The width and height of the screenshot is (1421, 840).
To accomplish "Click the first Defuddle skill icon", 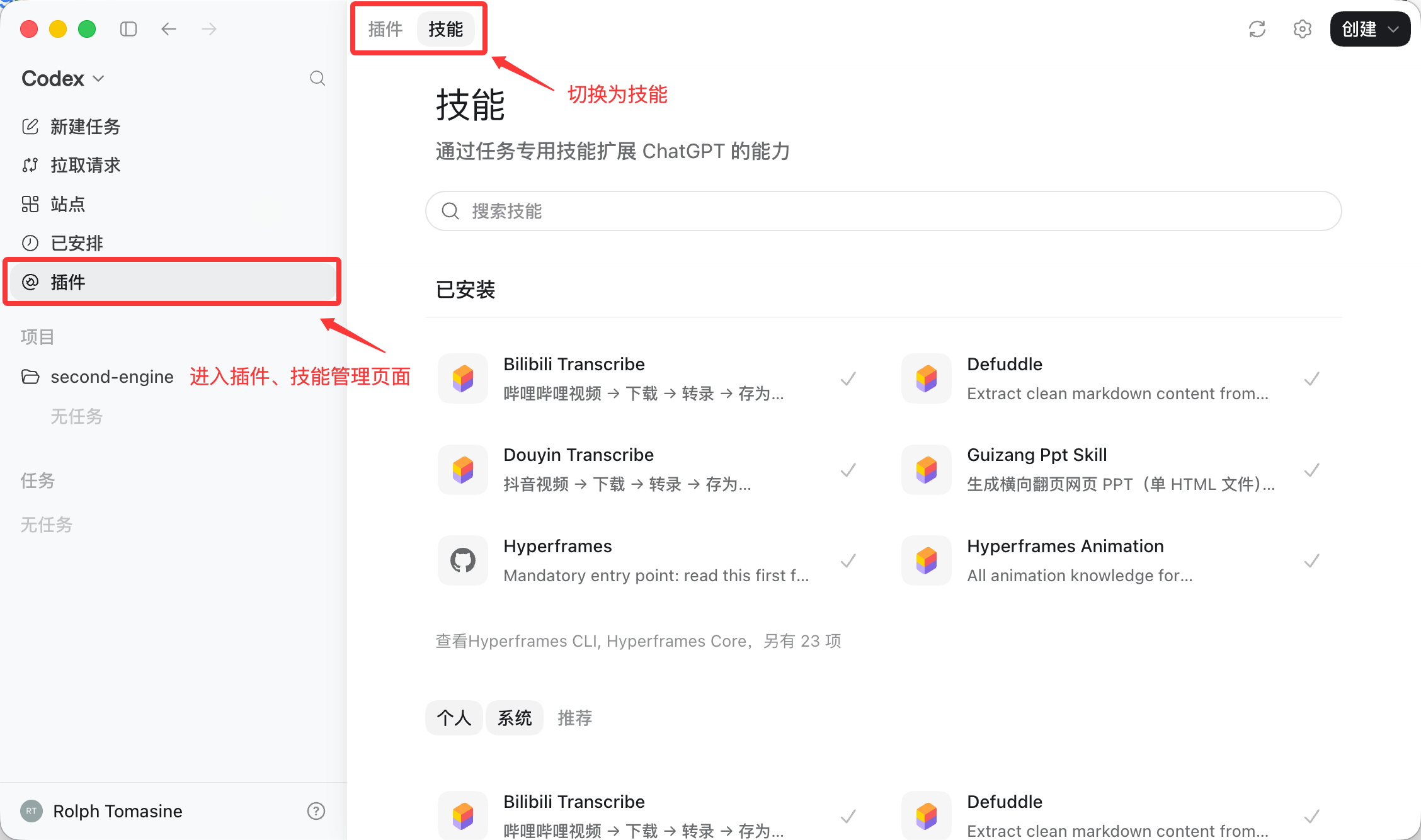I will (x=927, y=378).
